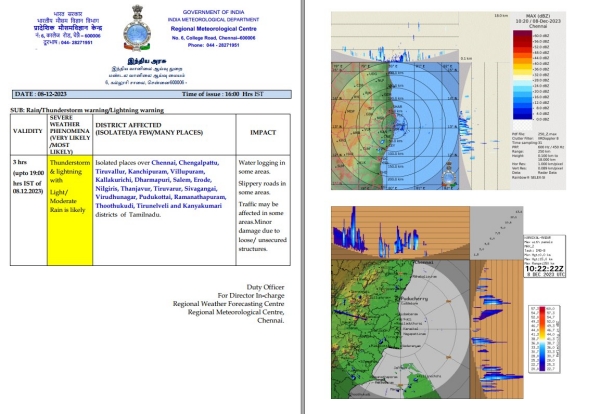Click the Karaikal radar side cross-section panel
Image resolution: width=600 pixels, height=414 pixels.
tap(497, 329)
